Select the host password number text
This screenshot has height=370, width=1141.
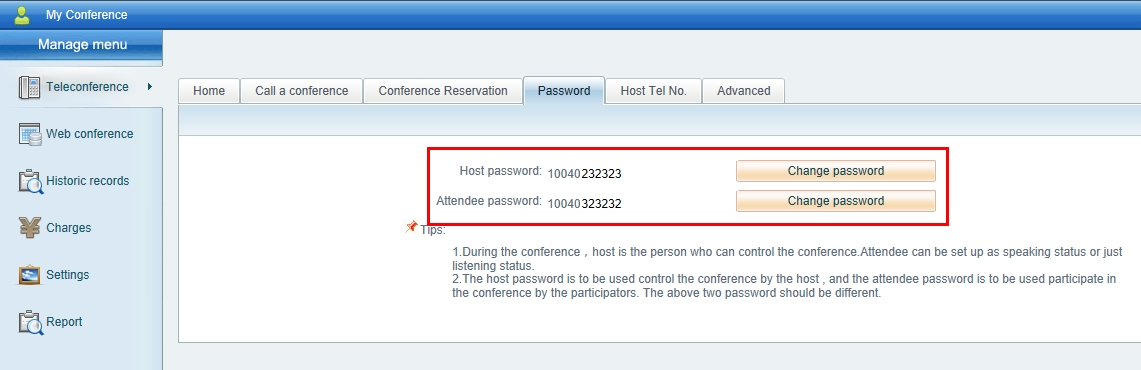(x=584, y=174)
